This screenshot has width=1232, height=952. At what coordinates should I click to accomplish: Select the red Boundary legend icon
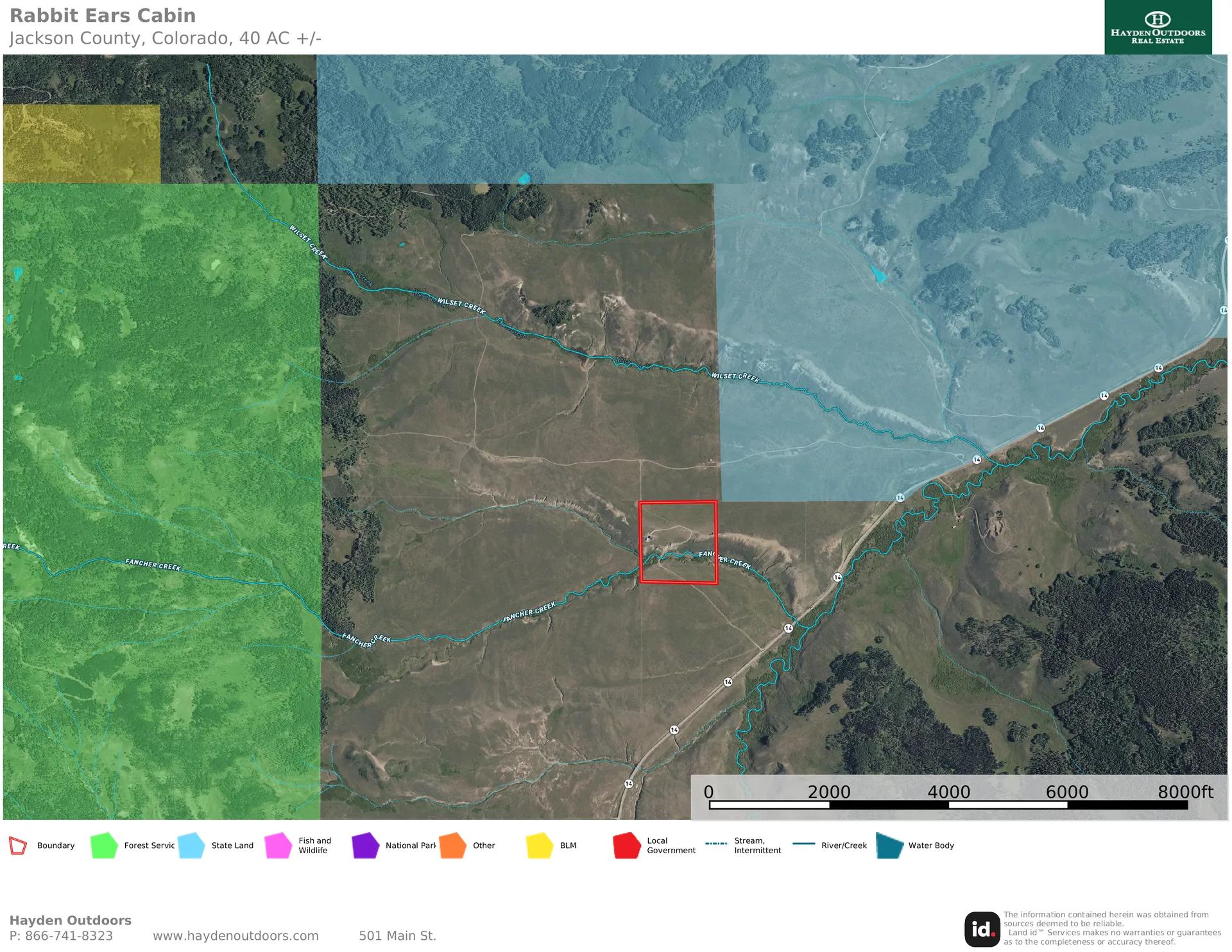click(x=18, y=846)
